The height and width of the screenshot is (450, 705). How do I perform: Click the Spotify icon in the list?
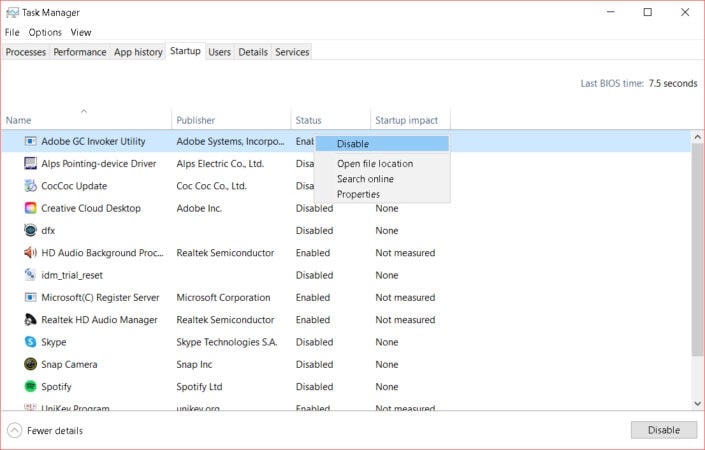(x=30, y=386)
